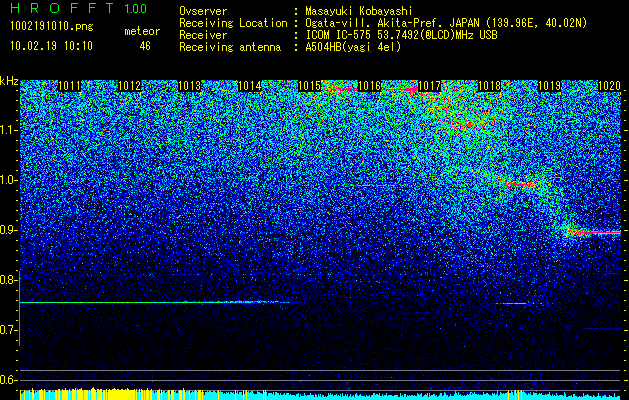The height and width of the screenshot is (400, 629).
Task: Click the meteor count value 46
Action: coord(145,46)
